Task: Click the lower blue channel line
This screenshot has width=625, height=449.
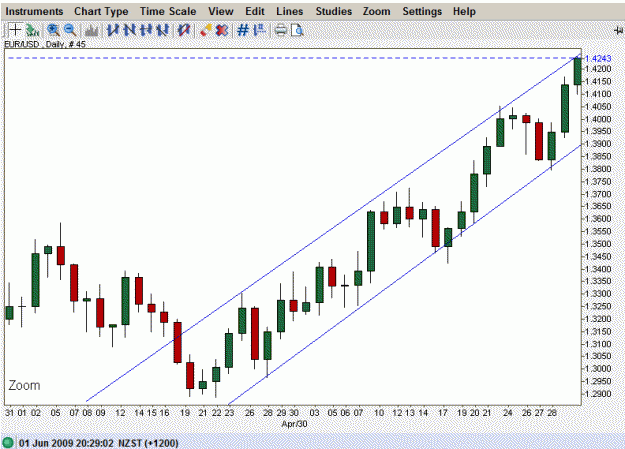Action: [x=405, y=275]
